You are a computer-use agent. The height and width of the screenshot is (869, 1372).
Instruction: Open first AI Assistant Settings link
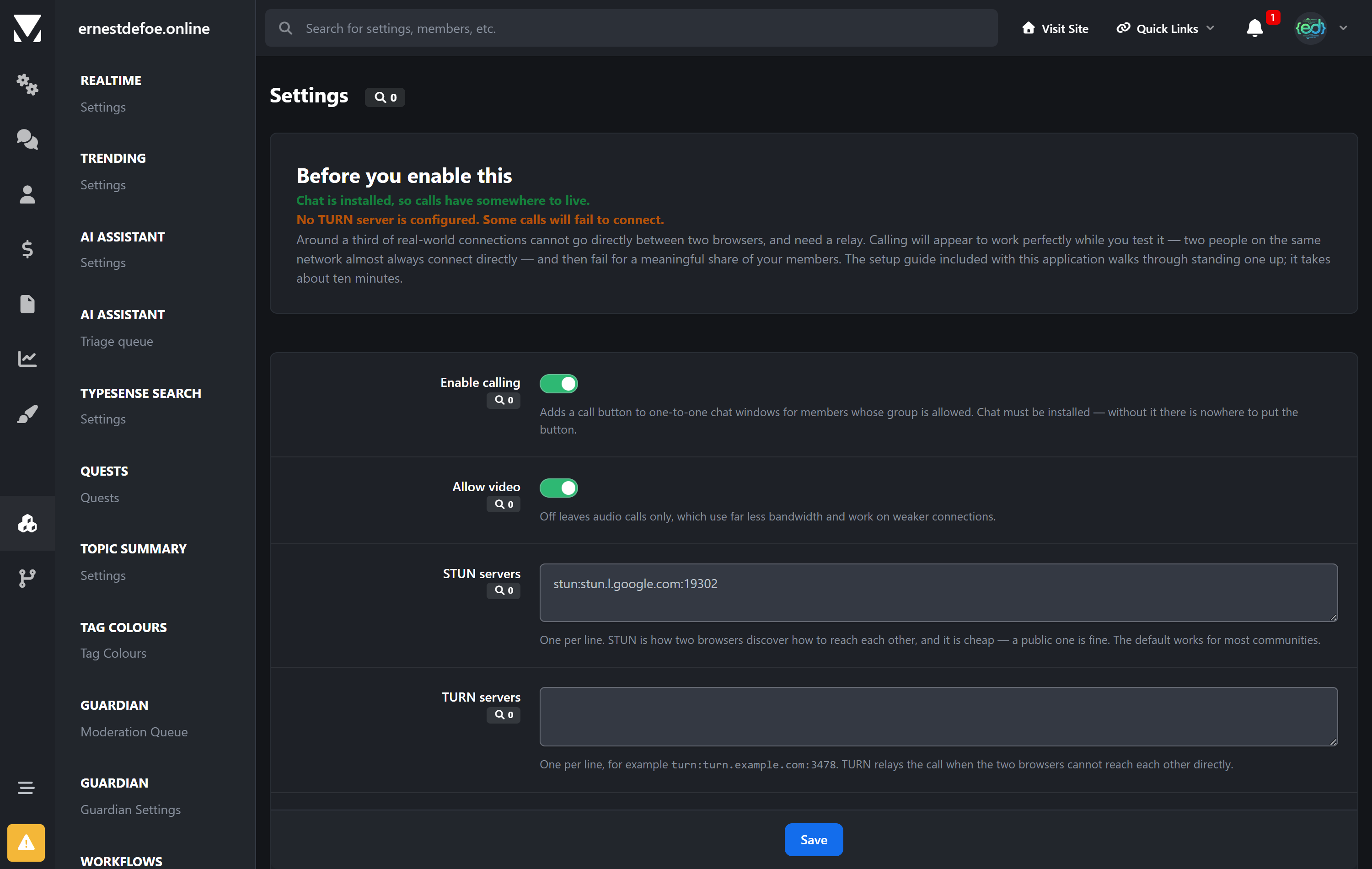(103, 263)
